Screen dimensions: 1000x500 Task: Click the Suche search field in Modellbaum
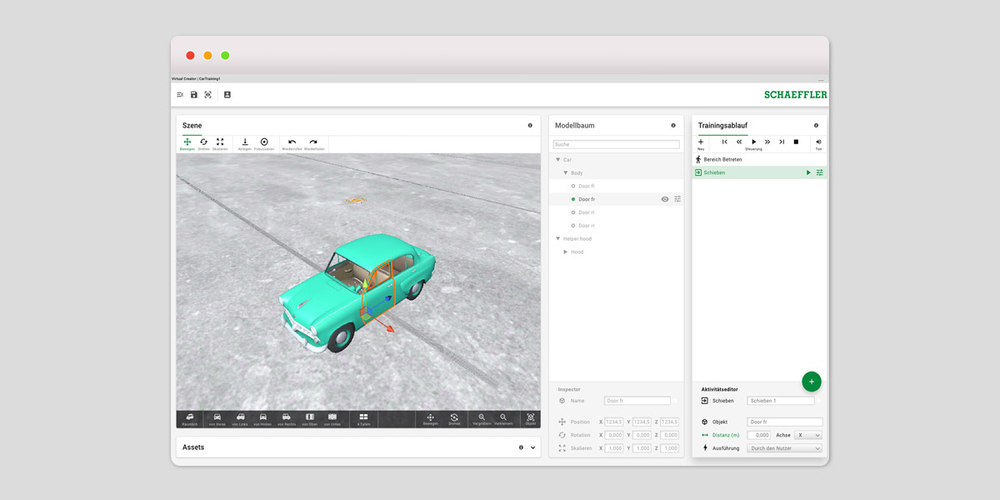point(616,145)
